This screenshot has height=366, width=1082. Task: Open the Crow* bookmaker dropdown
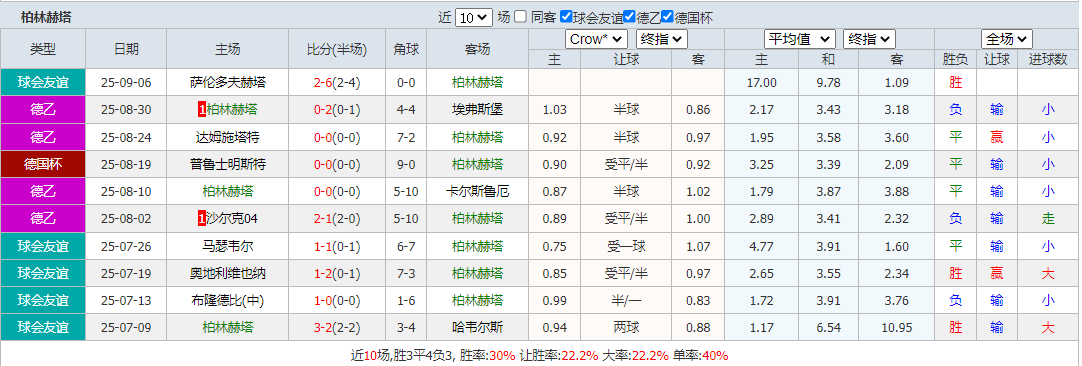click(596, 39)
